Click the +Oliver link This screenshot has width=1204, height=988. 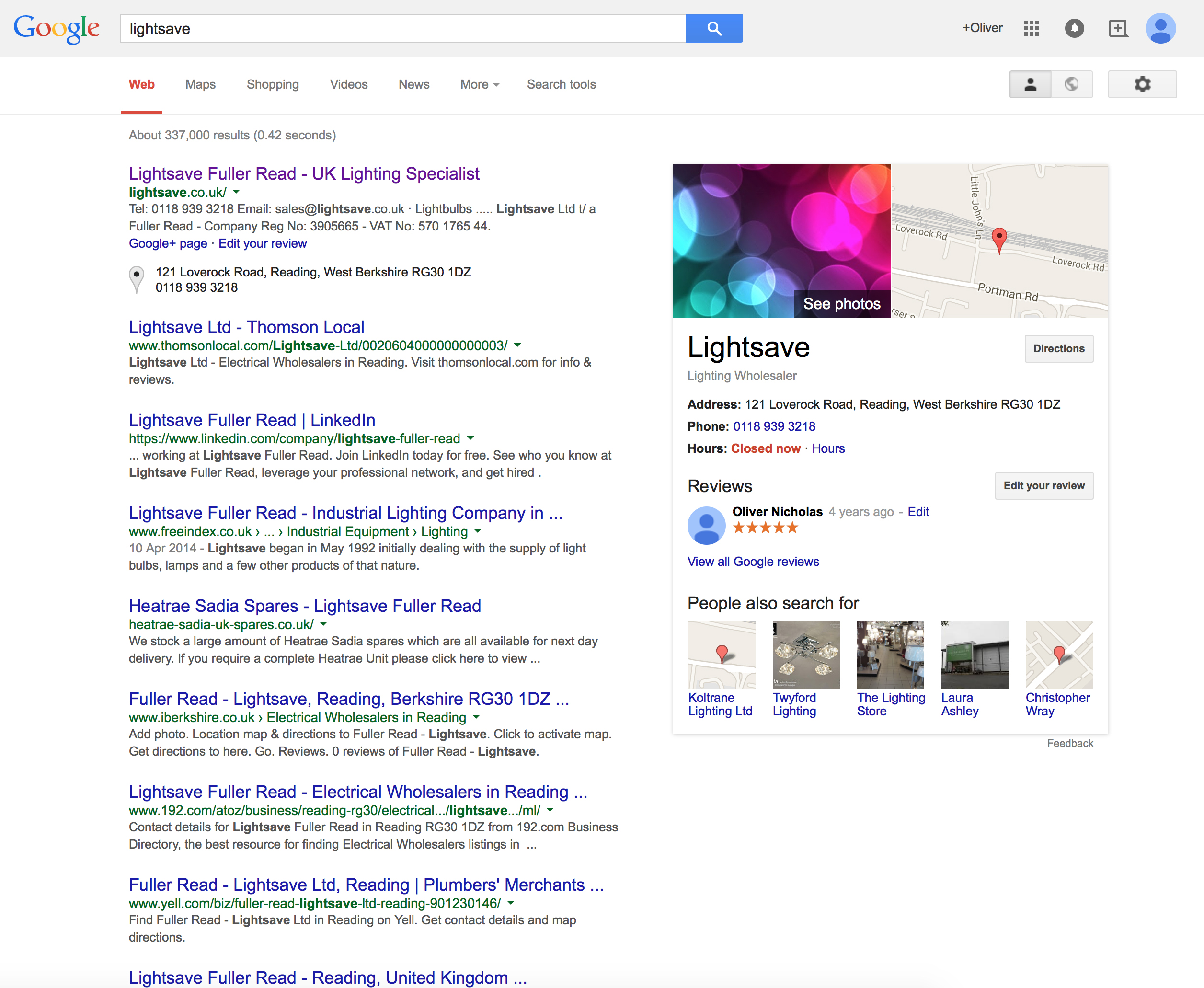click(982, 28)
